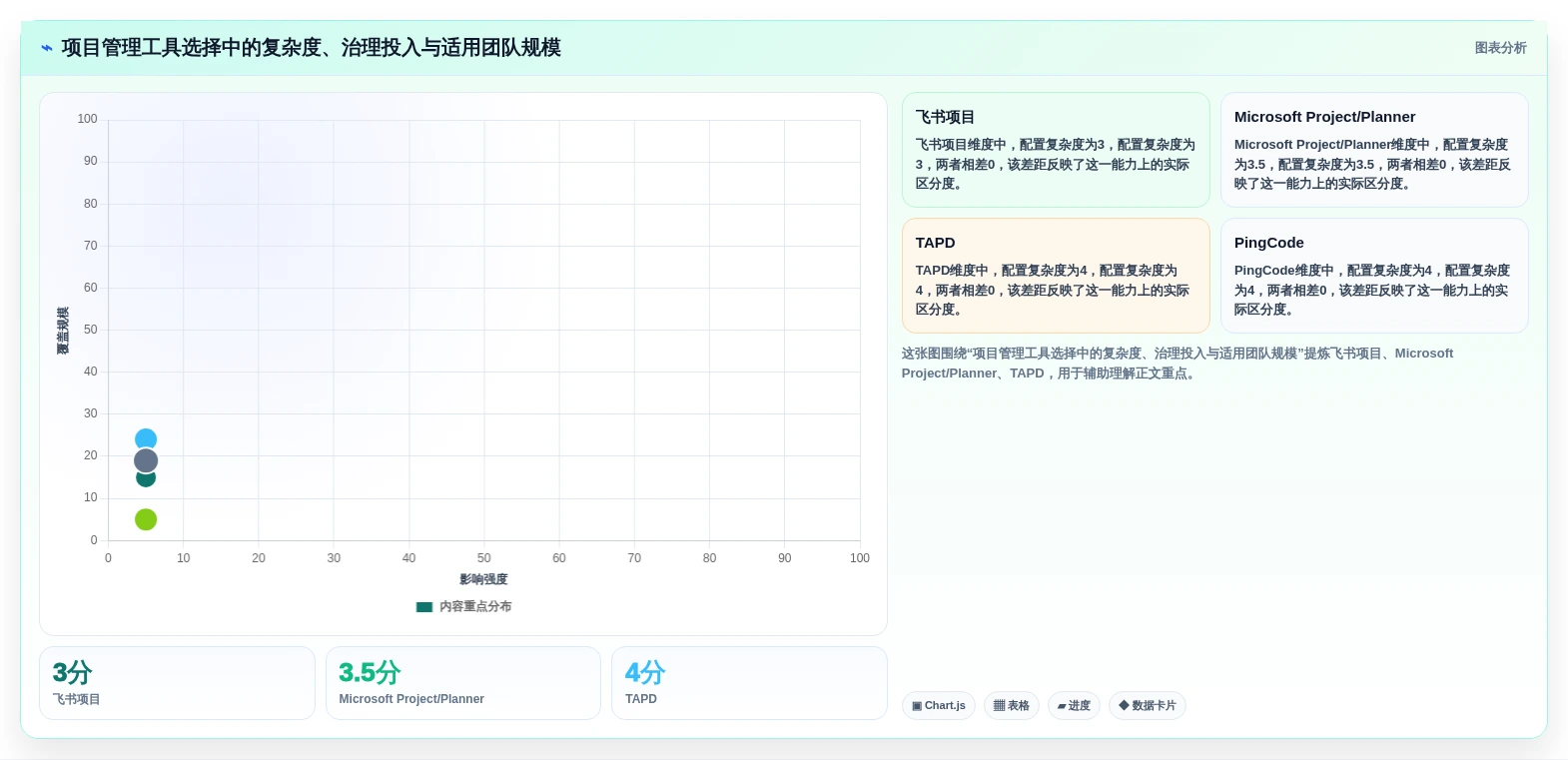Image resolution: width=1568 pixels, height=760 pixels.
Task: Select the green scatter point near 5
Action: point(146,519)
